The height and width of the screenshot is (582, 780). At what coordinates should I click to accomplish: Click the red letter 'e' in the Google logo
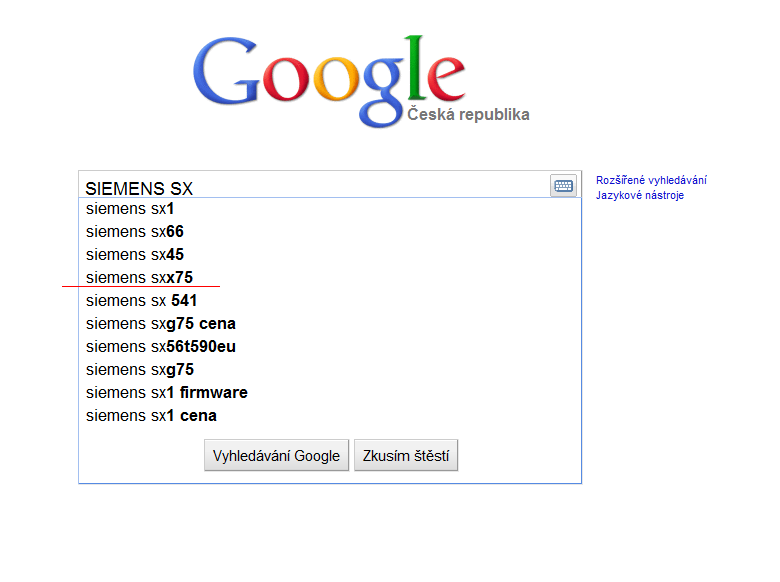coord(446,78)
